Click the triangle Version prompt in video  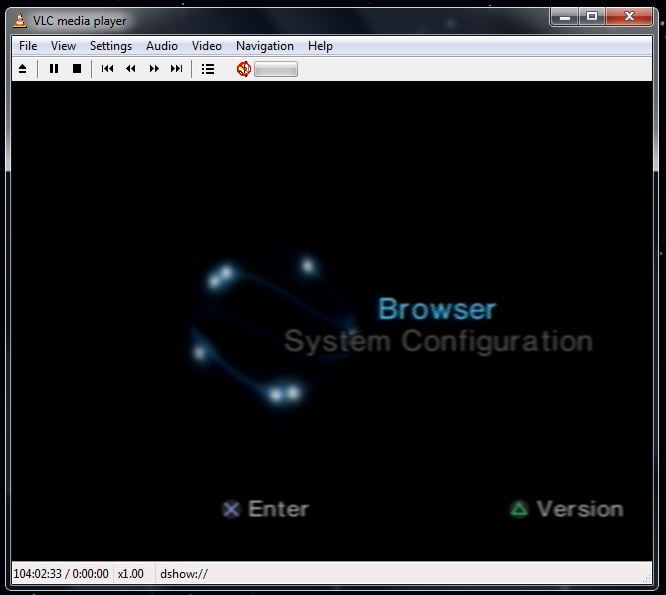(x=567, y=509)
